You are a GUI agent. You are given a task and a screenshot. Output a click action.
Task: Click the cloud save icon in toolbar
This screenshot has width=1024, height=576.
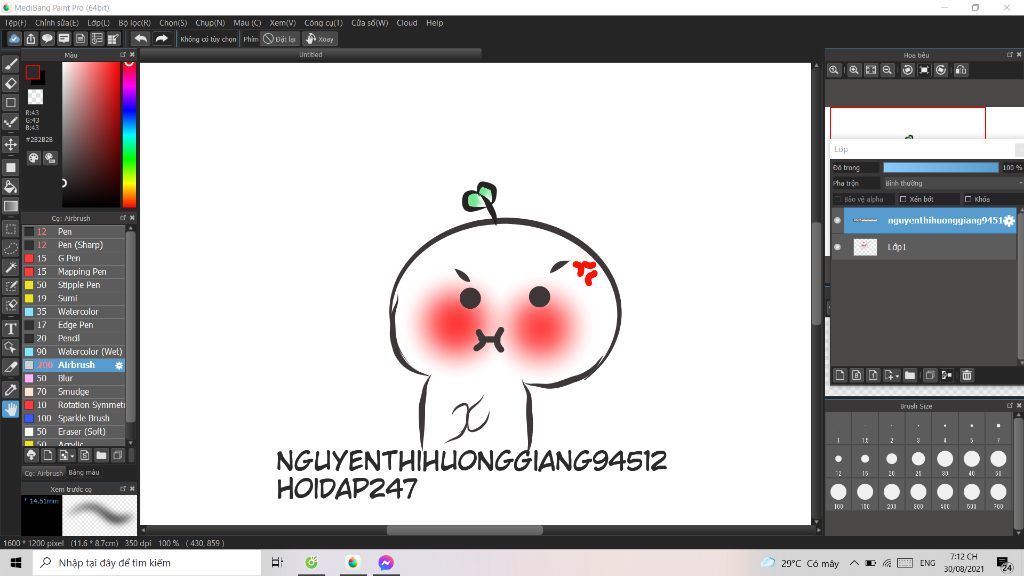(x=14, y=39)
